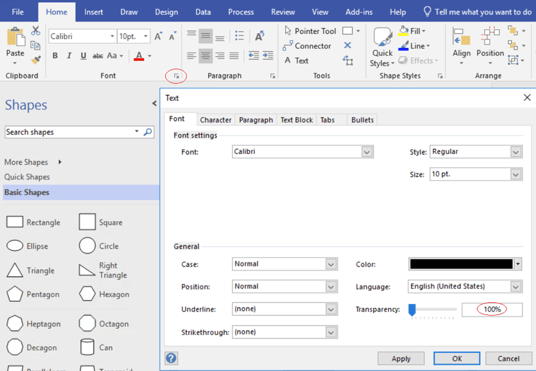The image size is (536, 371).
Task: Click the Transparency slider handle
Action: coord(412,309)
